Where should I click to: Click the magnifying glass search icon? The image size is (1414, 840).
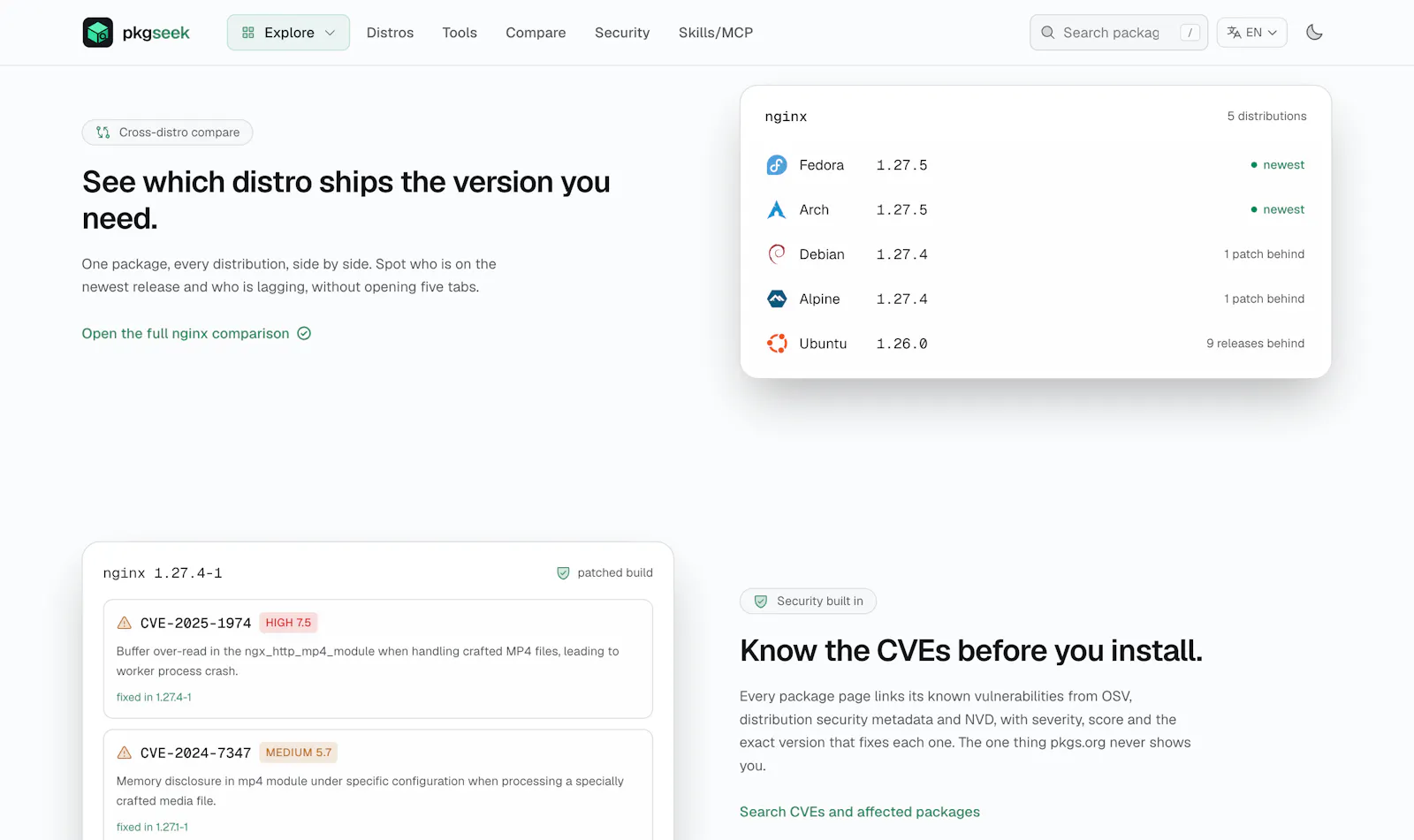(1048, 33)
